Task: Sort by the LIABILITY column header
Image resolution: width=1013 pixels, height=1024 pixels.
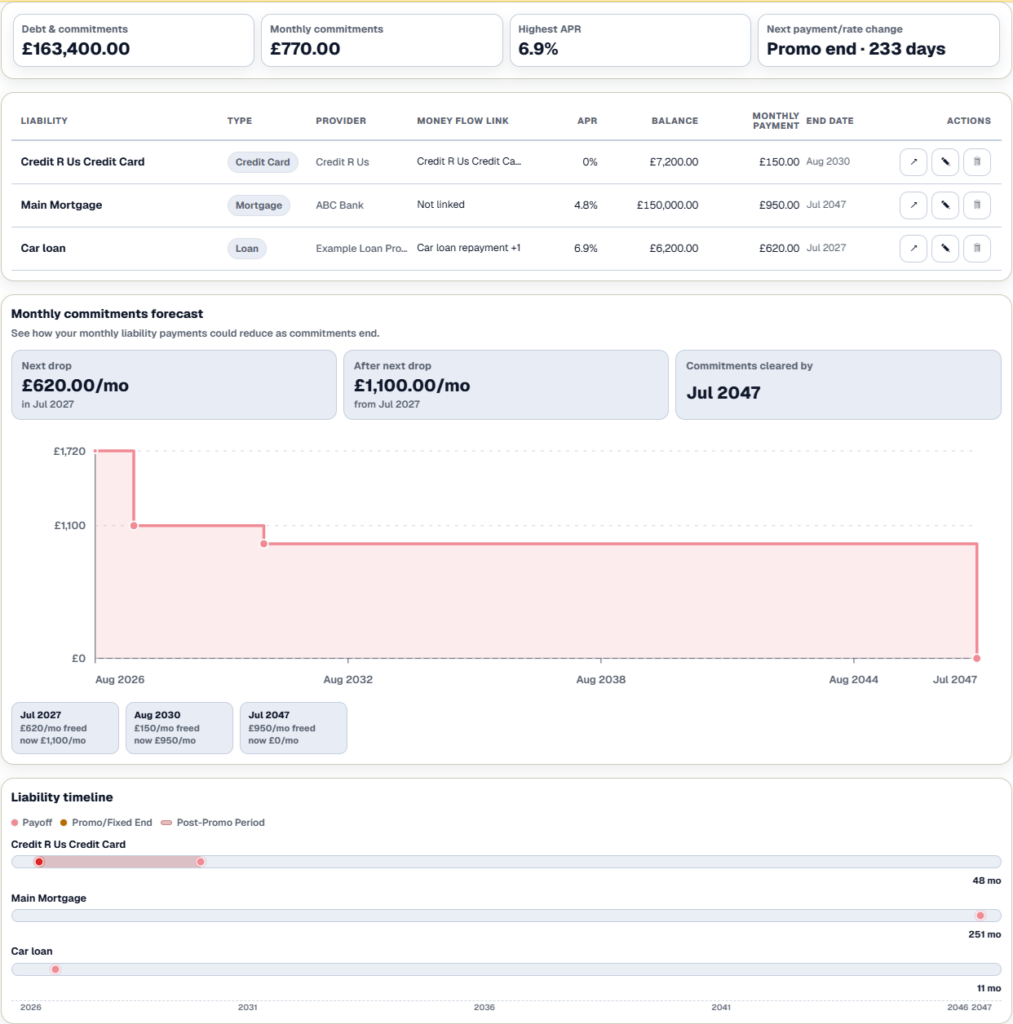Action: [x=44, y=121]
